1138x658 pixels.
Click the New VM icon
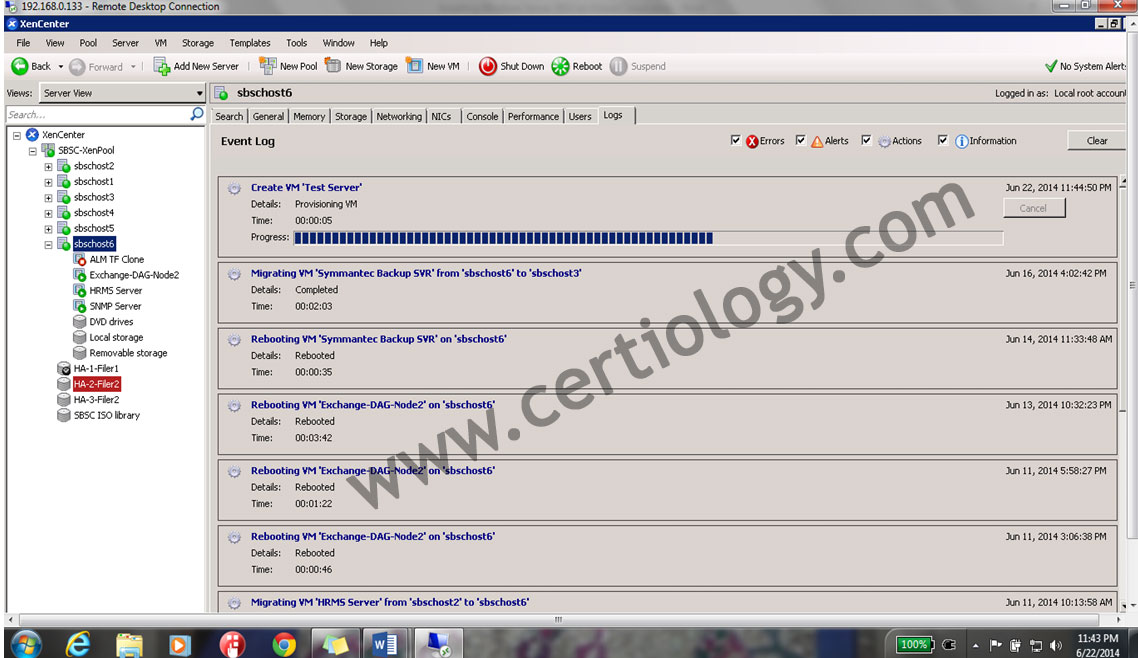pyautogui.click(x=414, y=66)
